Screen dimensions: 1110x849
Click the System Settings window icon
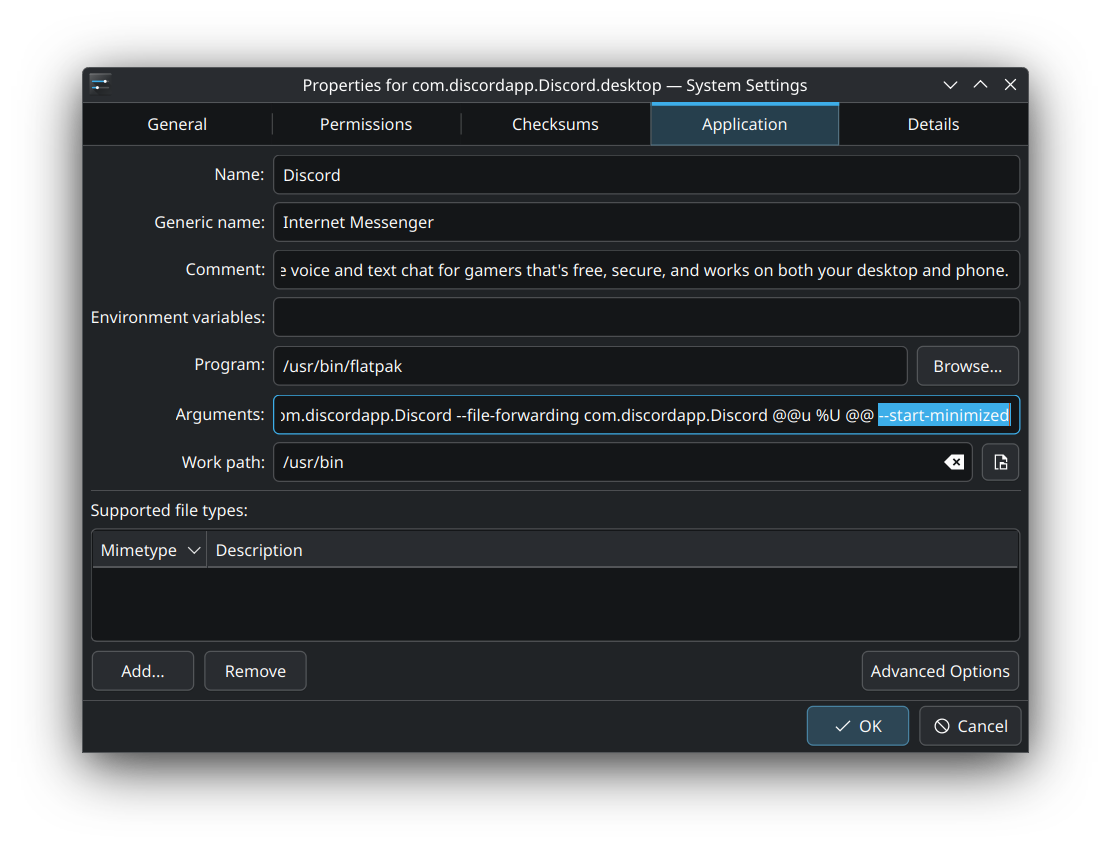pyautogui.click(x=100, y=84)
